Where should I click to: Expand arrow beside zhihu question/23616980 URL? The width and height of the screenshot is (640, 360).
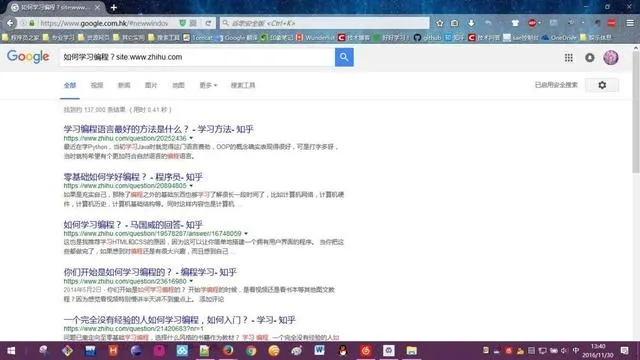(x=191, y=281)
